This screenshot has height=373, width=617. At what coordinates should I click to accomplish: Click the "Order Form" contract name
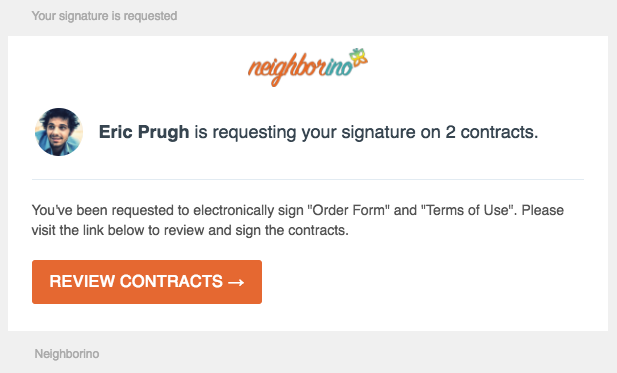(x=348, y=210)
